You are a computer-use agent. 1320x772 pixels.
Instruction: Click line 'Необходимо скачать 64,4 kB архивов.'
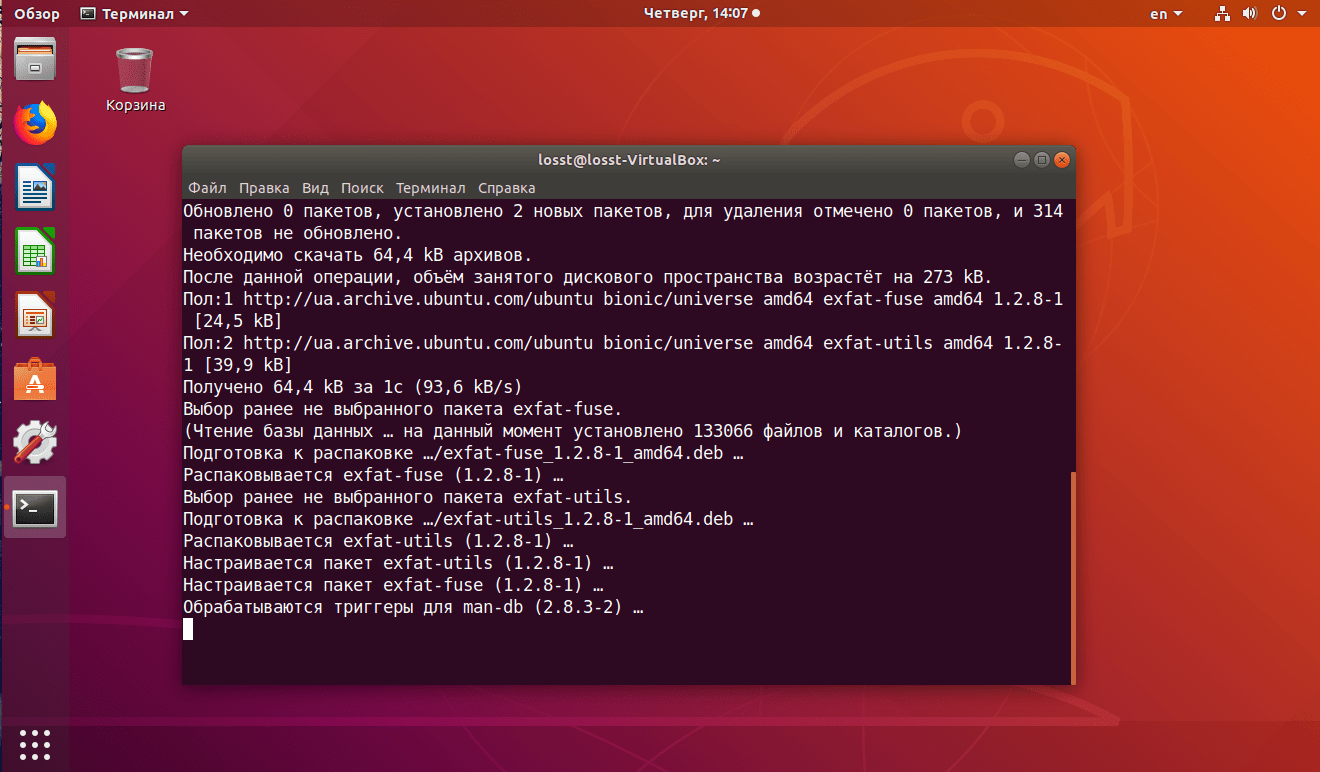coord(358,255)
